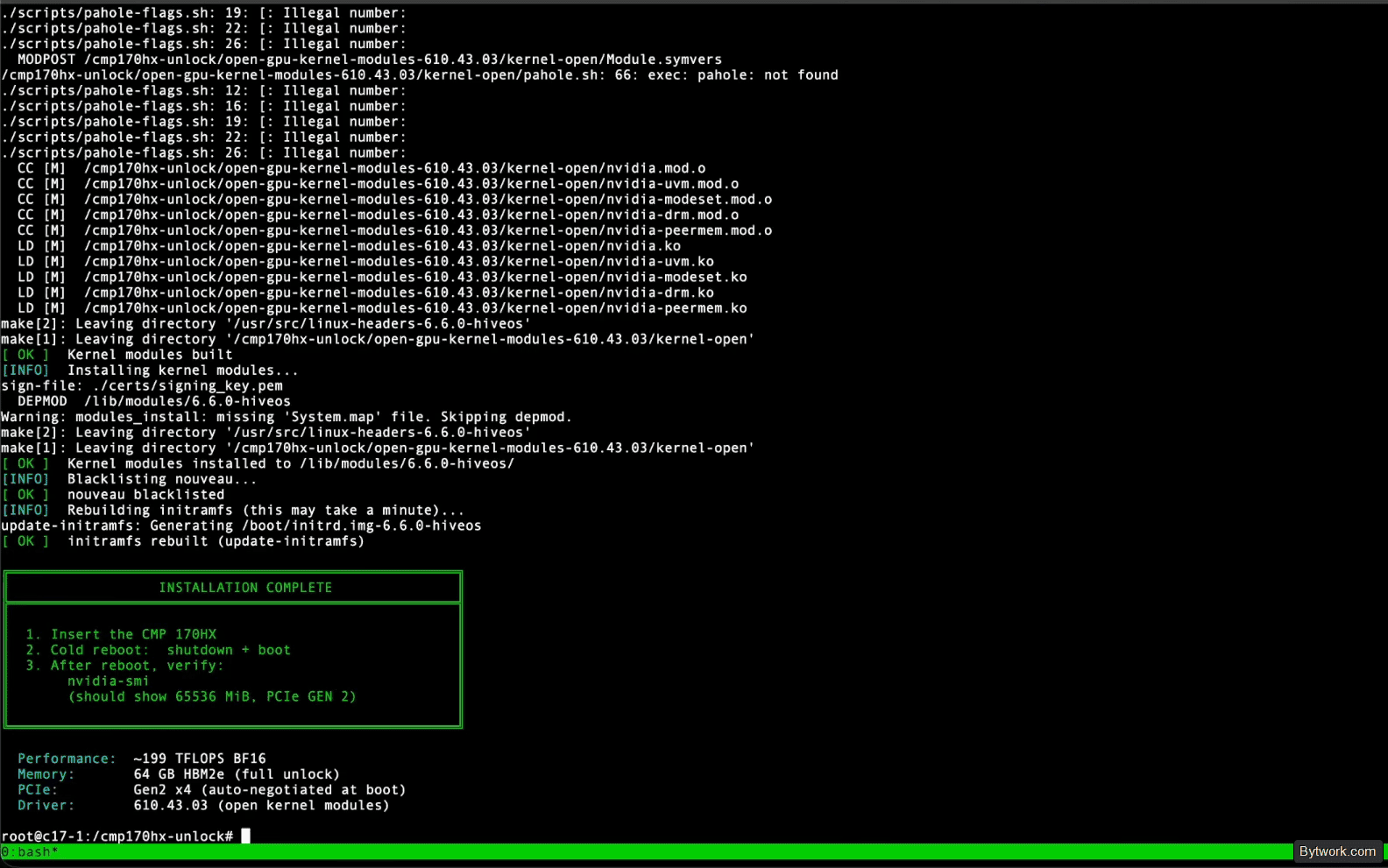
Task: Click '(should show 65536 MiB, PCIe GEN 2)'
Action: (212, 697)
